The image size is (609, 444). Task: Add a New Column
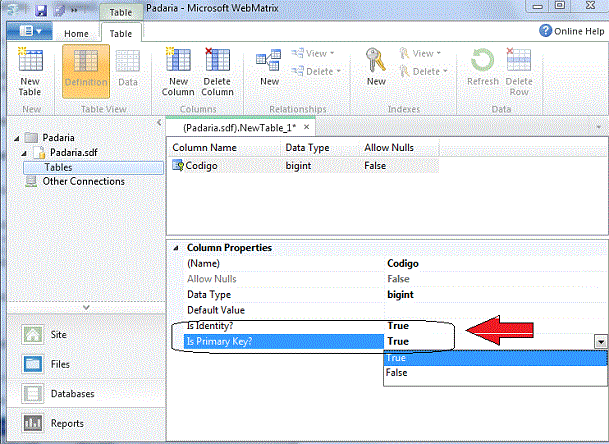click(x=178, y=72)
